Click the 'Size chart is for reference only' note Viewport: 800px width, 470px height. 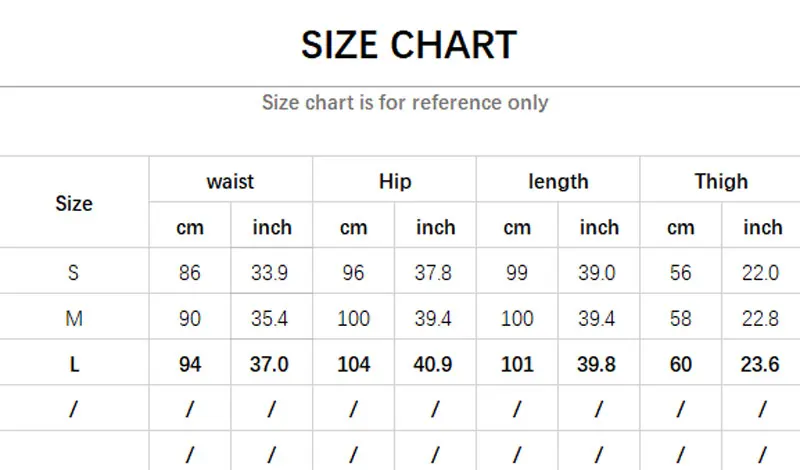click(x=405, y=102)
